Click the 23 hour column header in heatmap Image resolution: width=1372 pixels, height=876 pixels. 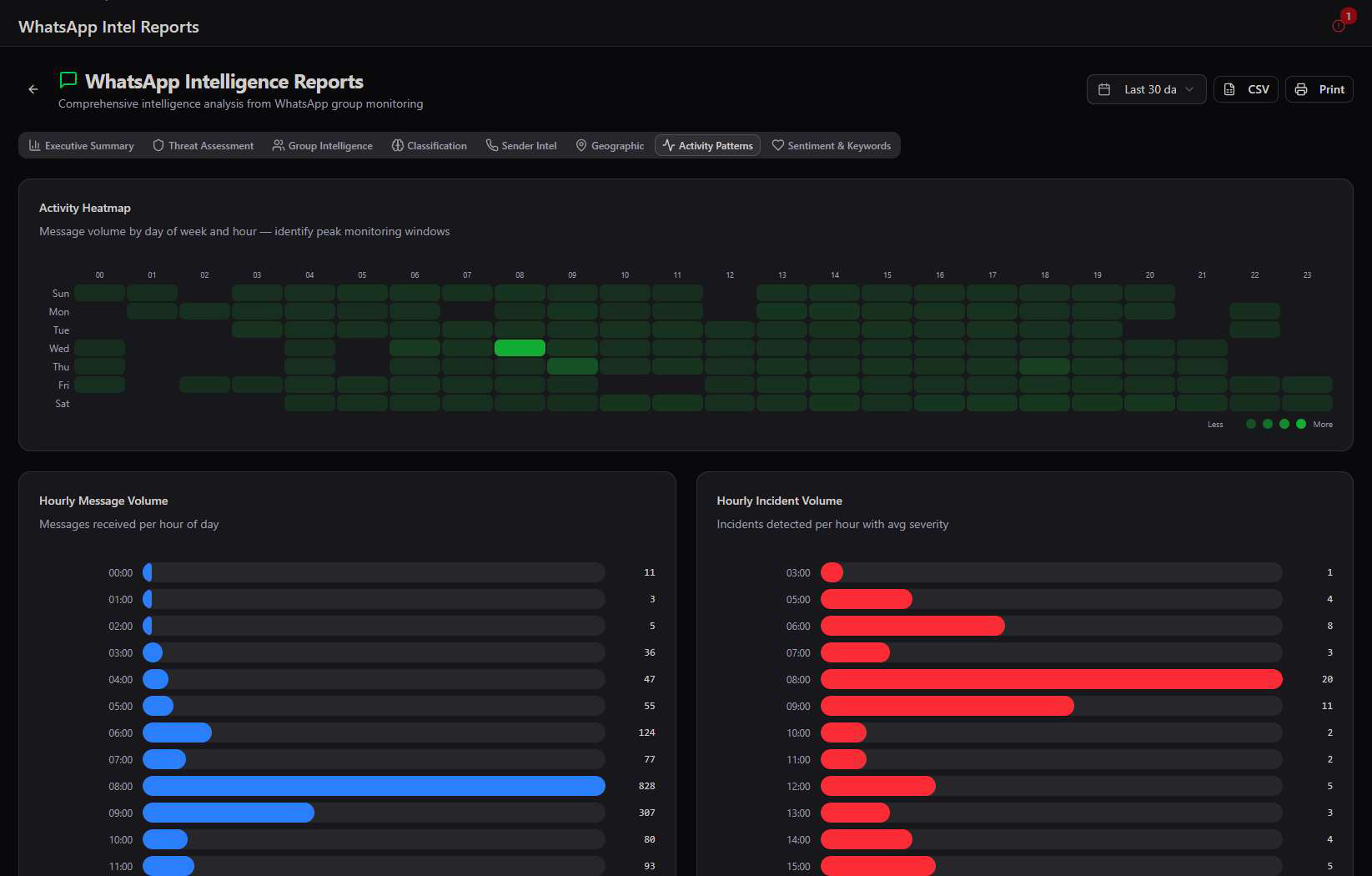(x=1307, y=275)
